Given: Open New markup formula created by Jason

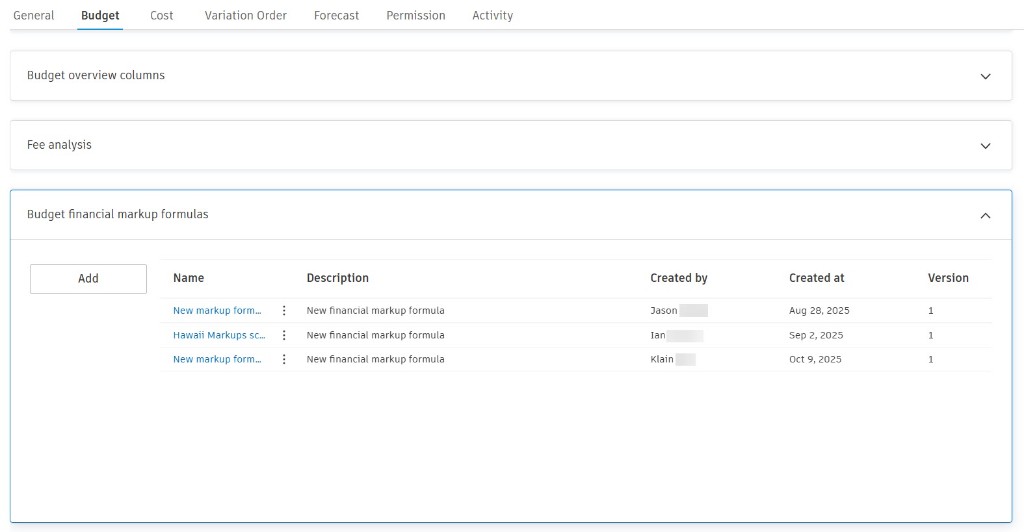Looking at the screenshot, I should coord(217,311).
